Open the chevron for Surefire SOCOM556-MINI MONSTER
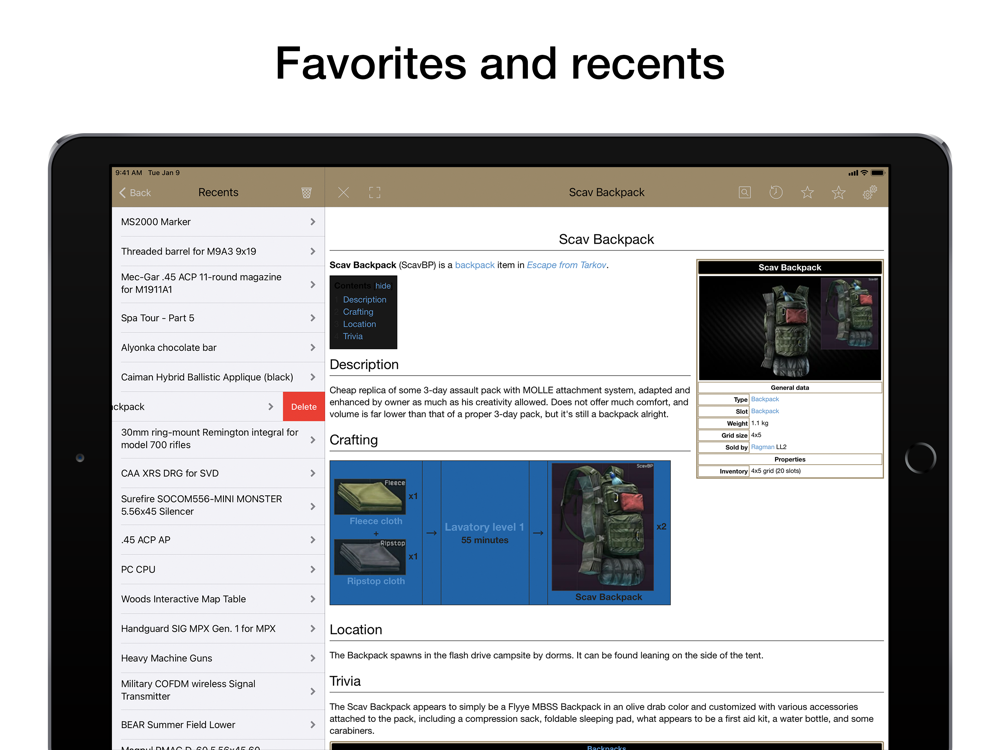This screenshot has width=1000, height=750. point(312,506)
